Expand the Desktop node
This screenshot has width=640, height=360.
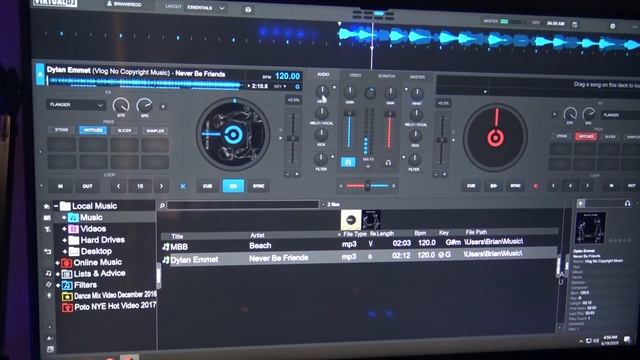point(64,251)
